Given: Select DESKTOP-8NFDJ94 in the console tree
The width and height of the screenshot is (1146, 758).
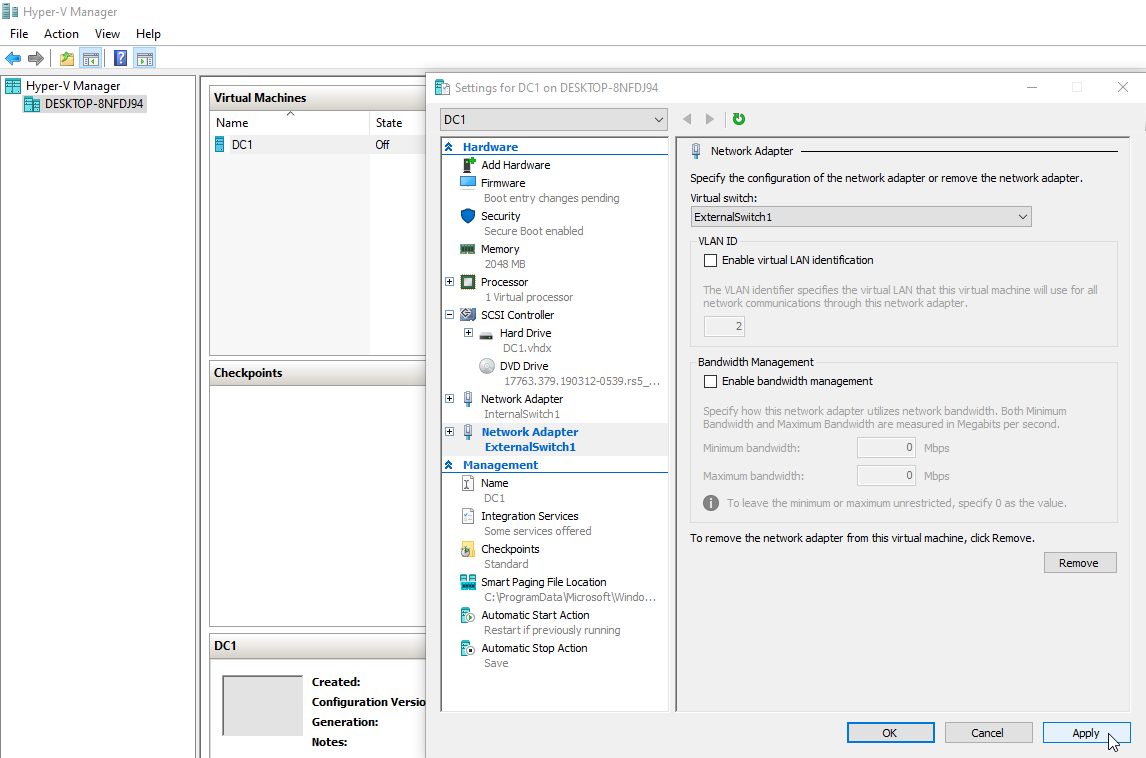Looking at the screenshot, I should pyautogui.click(x=94, y=104).
